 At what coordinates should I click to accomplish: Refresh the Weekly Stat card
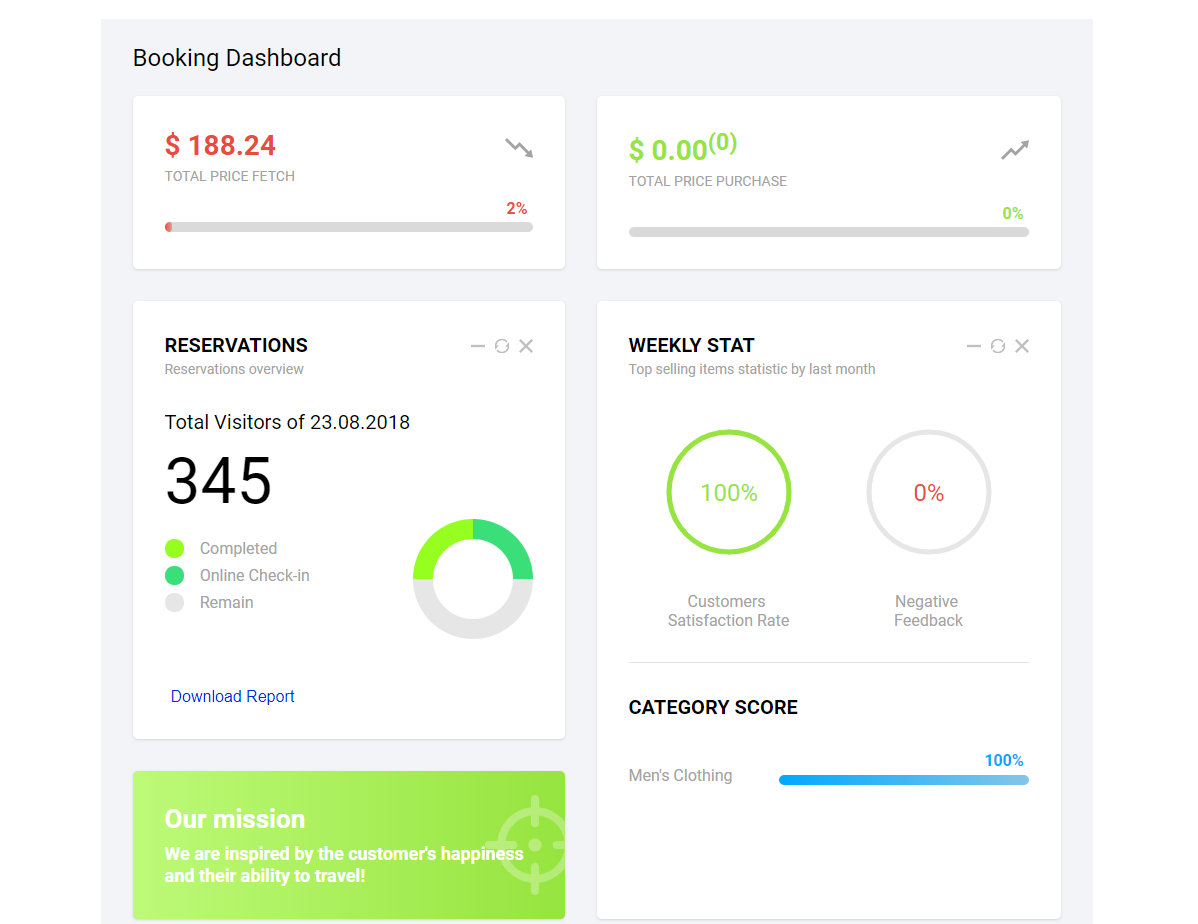[x=998, y=346]
